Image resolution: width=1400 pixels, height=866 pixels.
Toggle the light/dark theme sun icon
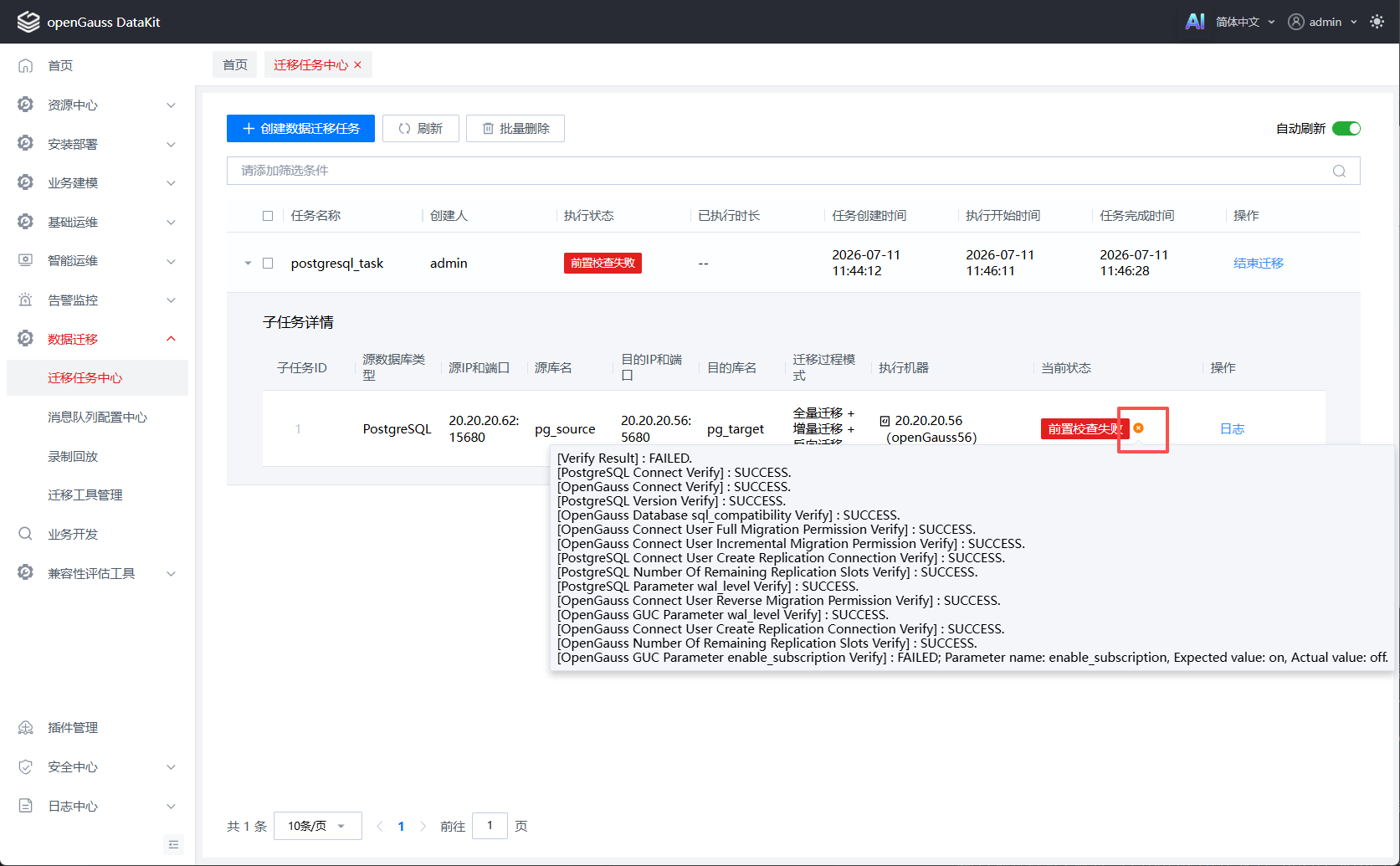(x=1377, y=22)
